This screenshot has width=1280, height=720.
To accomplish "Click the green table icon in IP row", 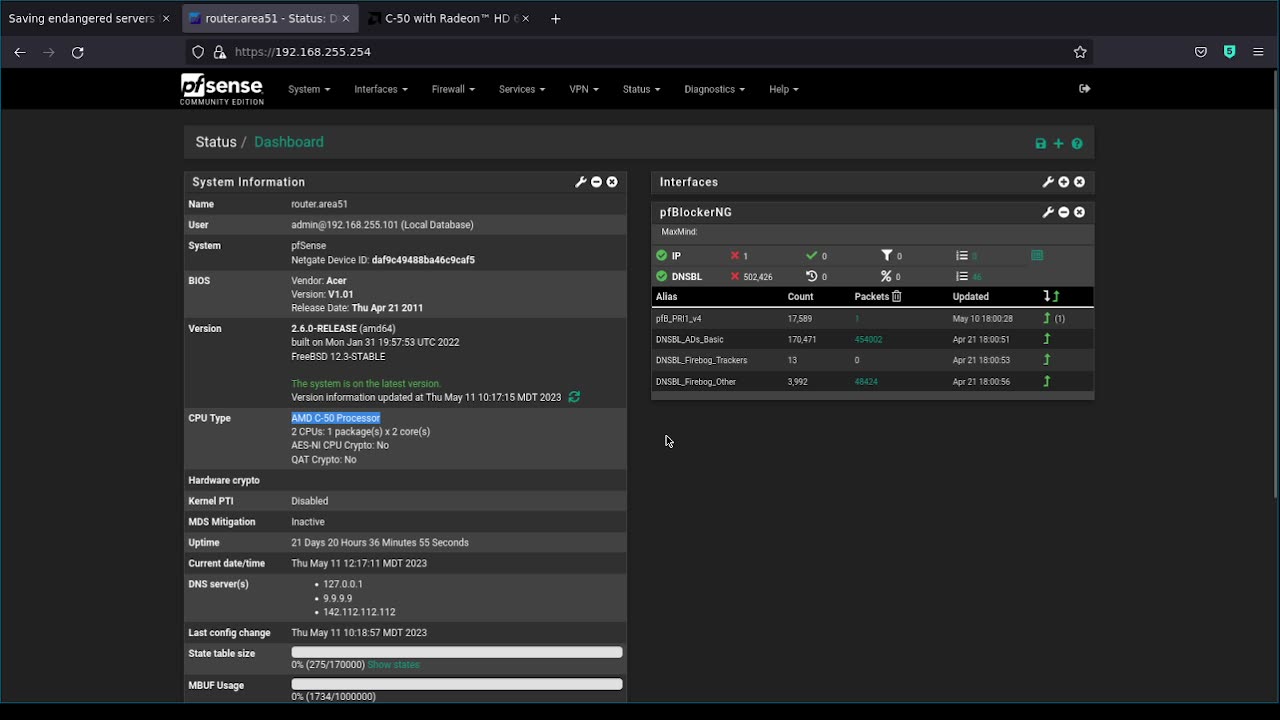I will pos(1037,256).
